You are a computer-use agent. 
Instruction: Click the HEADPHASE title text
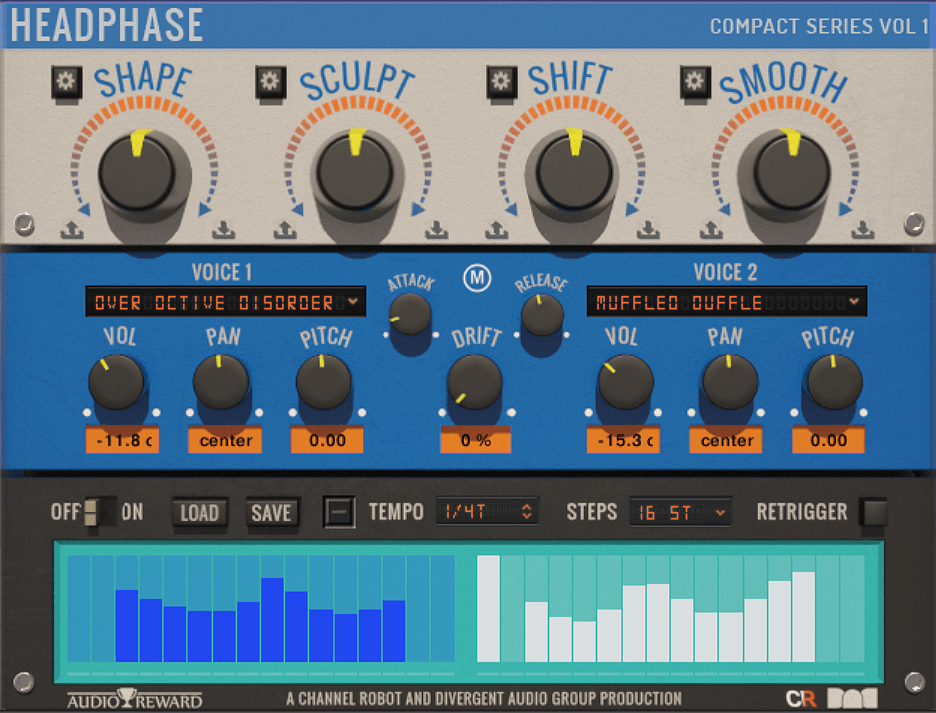(x=107, y=25)
